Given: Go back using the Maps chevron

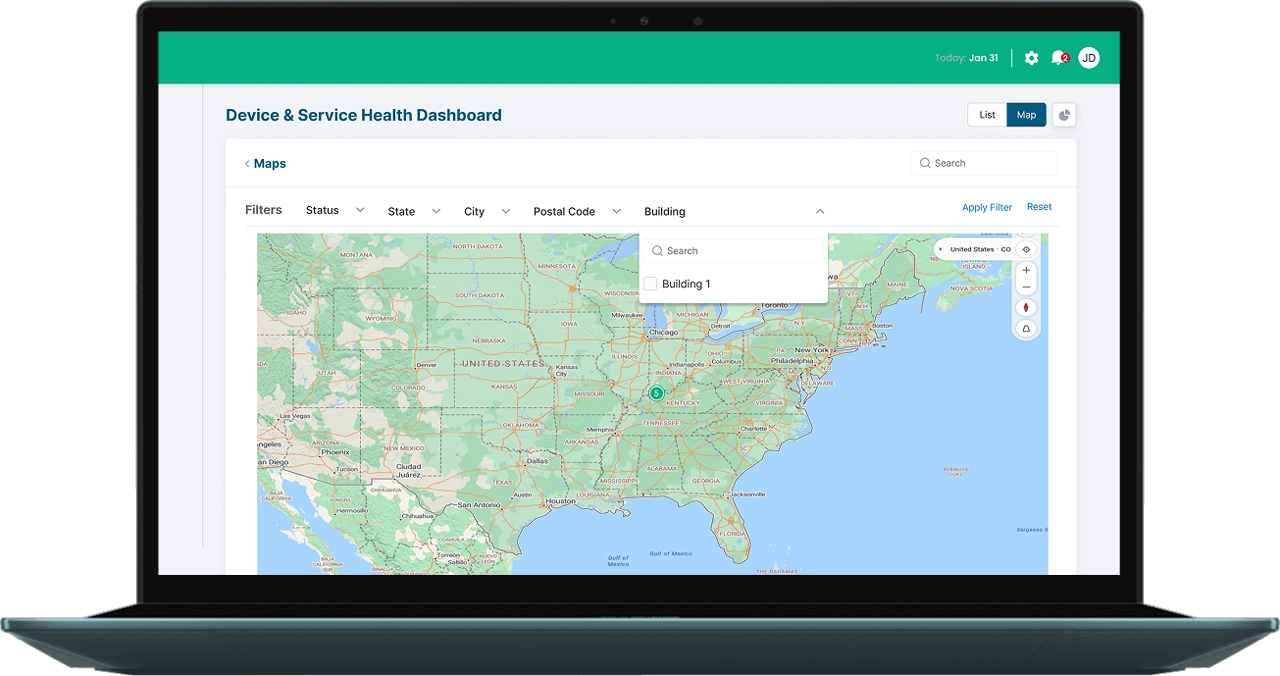Looking at the screenshot, I should pos(247,164).
